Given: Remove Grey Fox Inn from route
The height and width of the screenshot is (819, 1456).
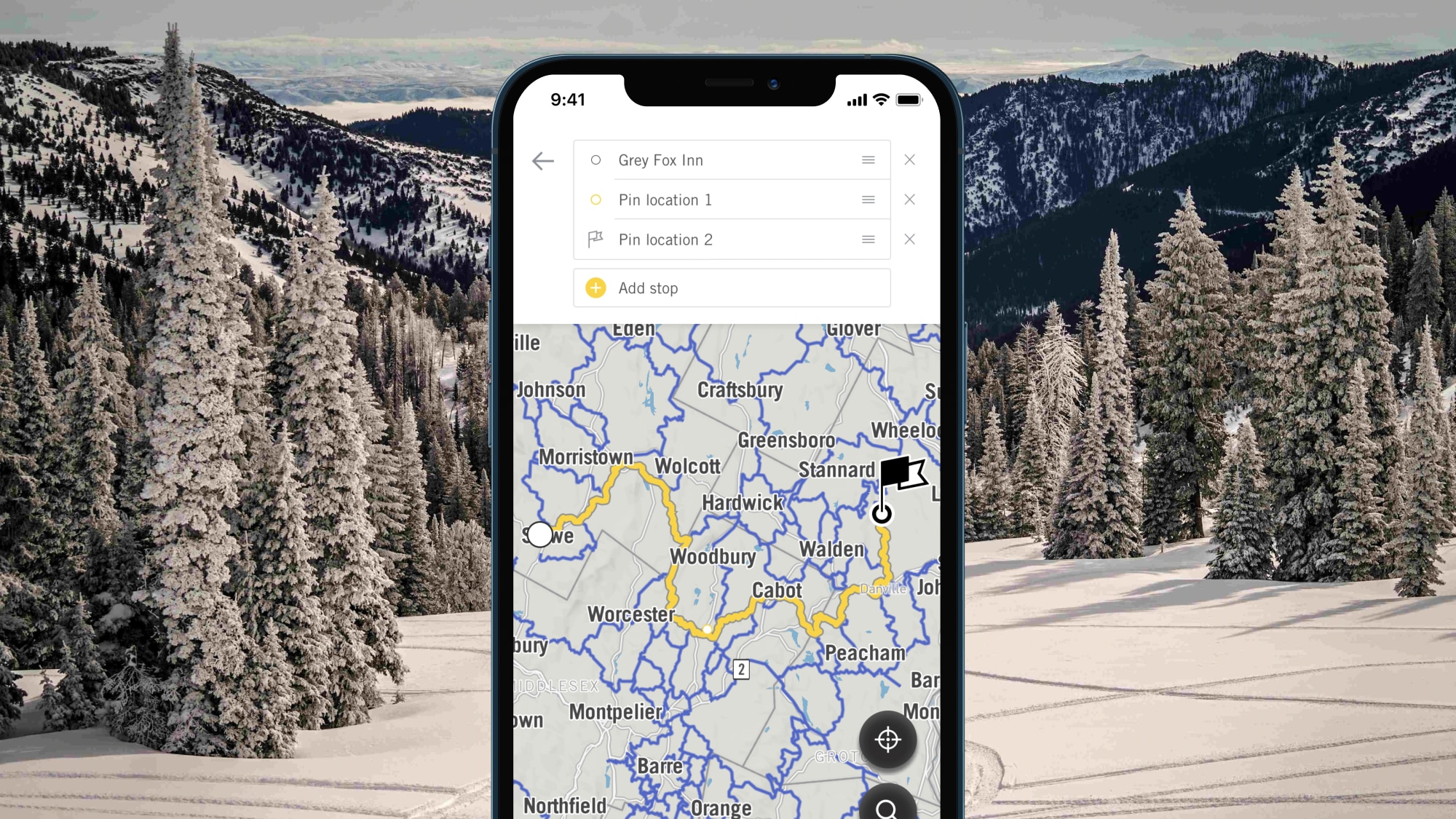Looking at the screenshot, I should 910,160.
